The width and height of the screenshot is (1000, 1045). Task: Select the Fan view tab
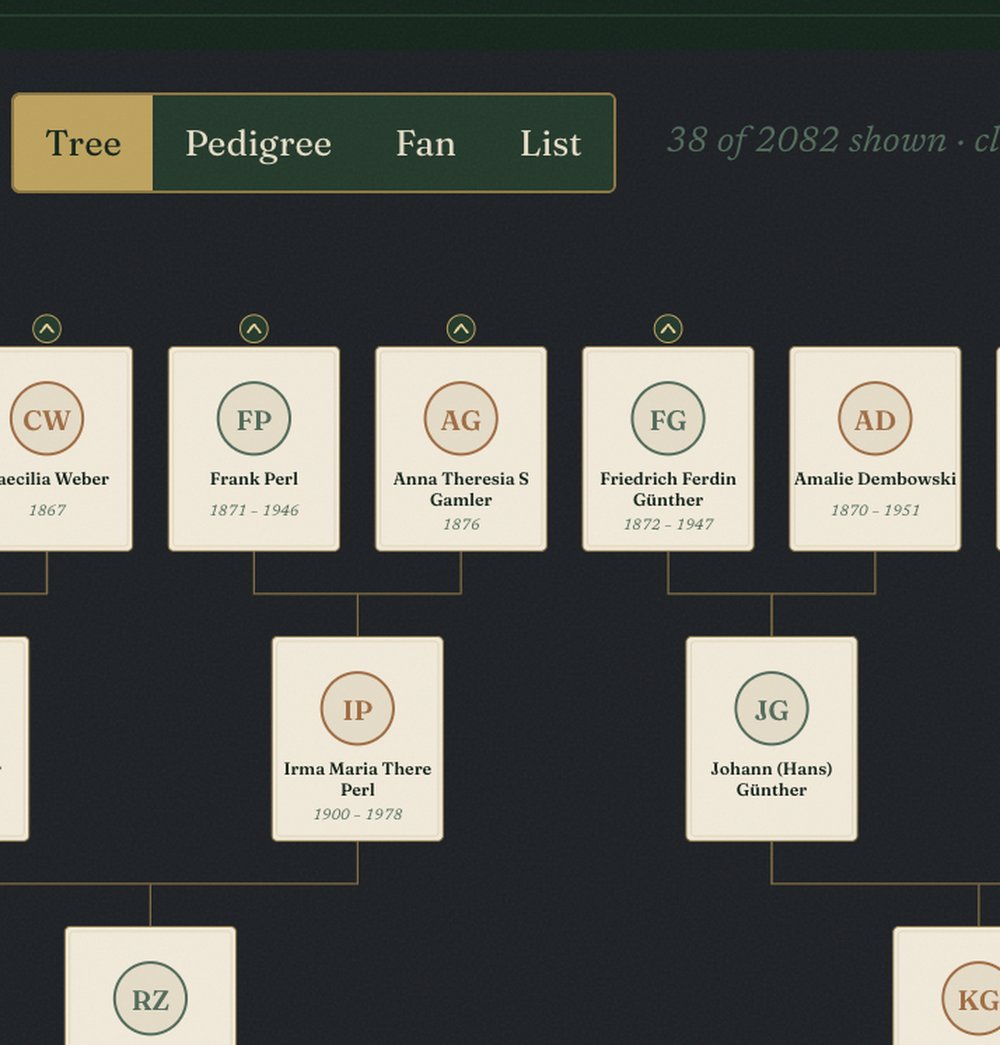tap(426, 143)
